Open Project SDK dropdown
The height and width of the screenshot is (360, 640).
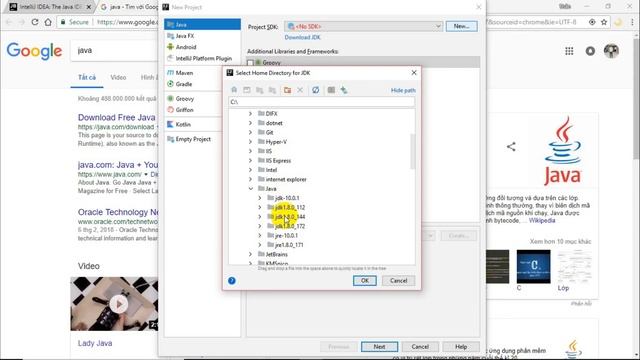click(x=363, y=27)
